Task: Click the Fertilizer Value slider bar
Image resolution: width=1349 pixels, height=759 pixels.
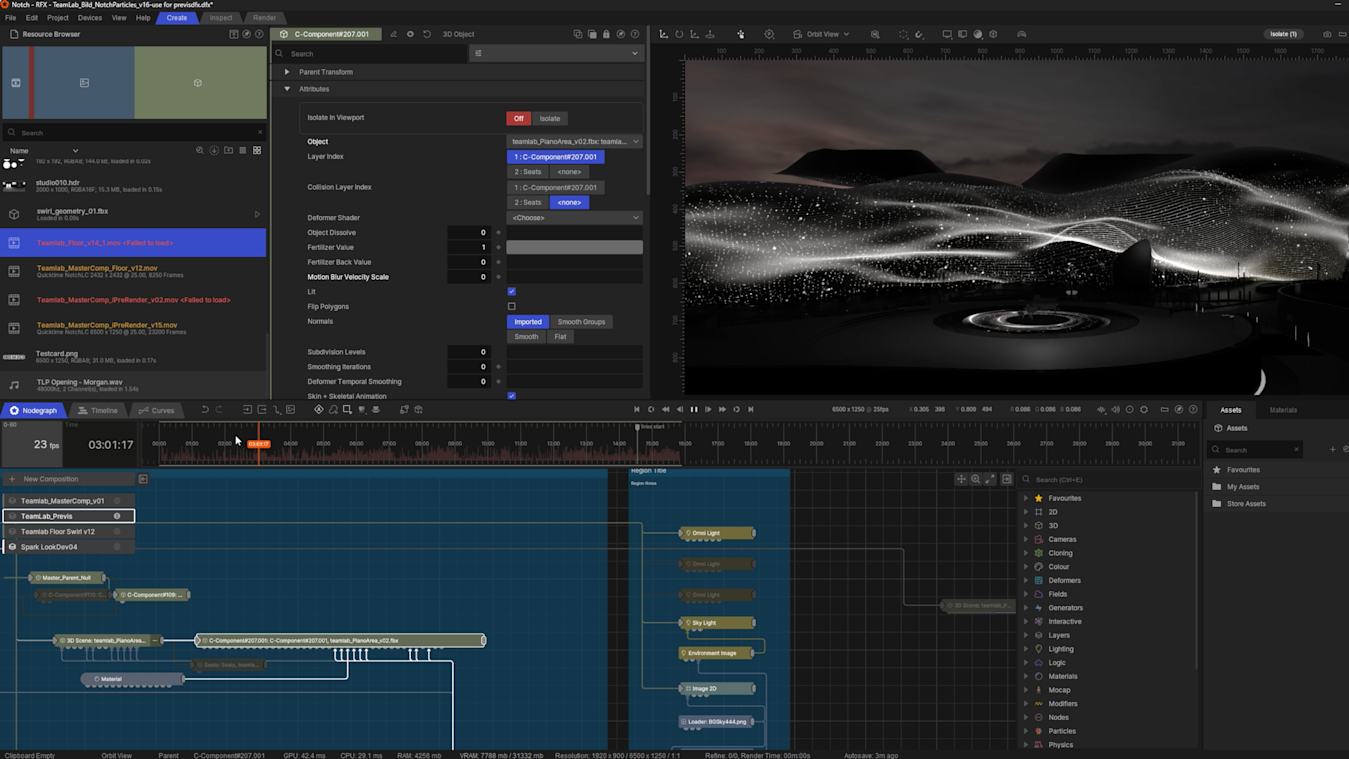Action: [x=574, y=247]
